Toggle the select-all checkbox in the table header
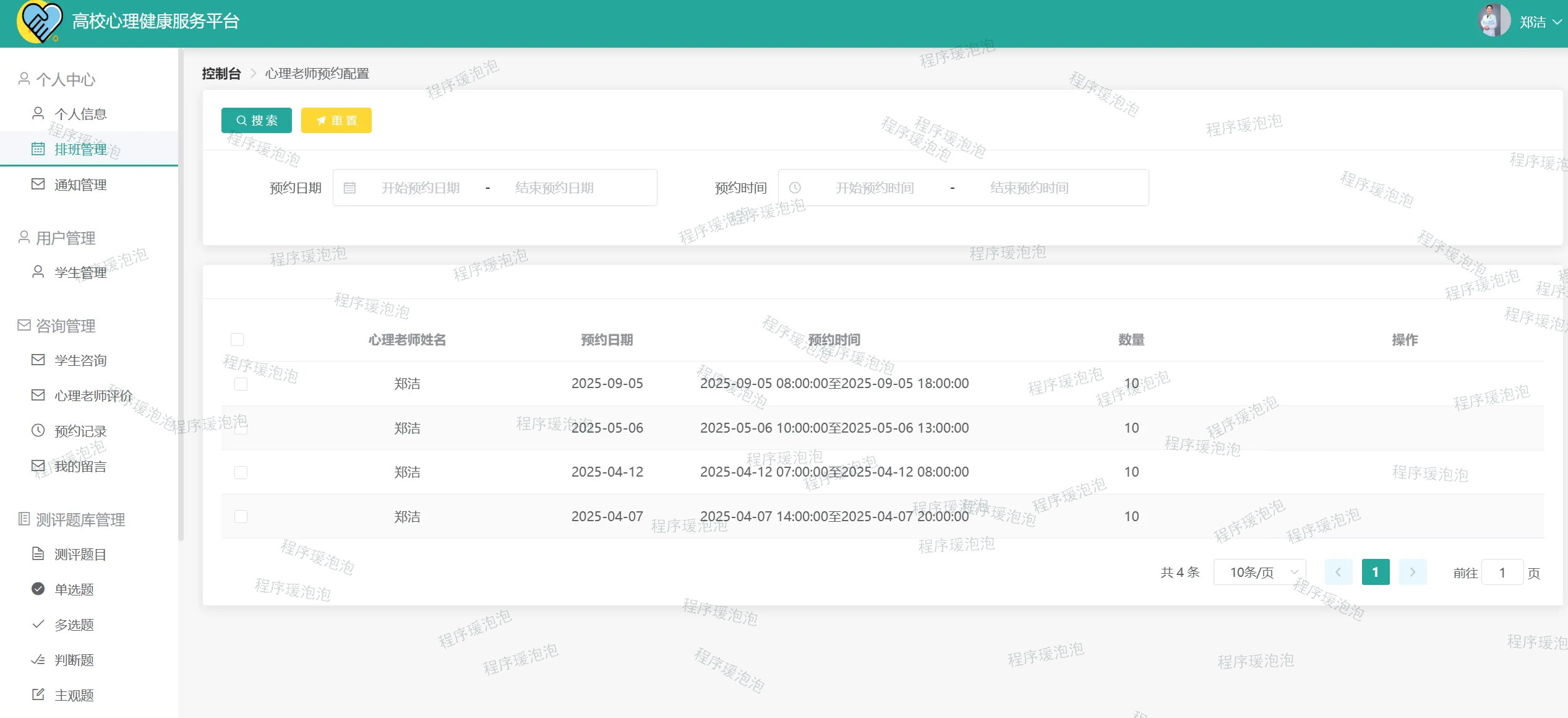This screenshot has height=718, width=1568. tap(237, 339)
